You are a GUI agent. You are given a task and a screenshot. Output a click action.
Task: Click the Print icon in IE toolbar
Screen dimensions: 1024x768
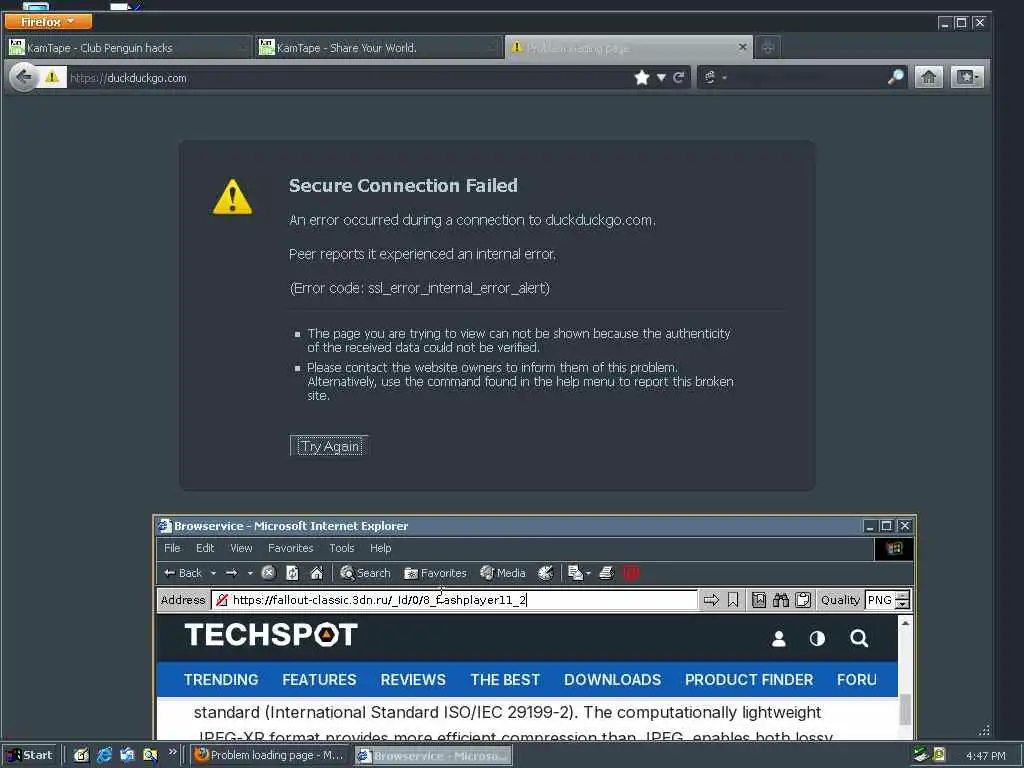pos(607,573)
